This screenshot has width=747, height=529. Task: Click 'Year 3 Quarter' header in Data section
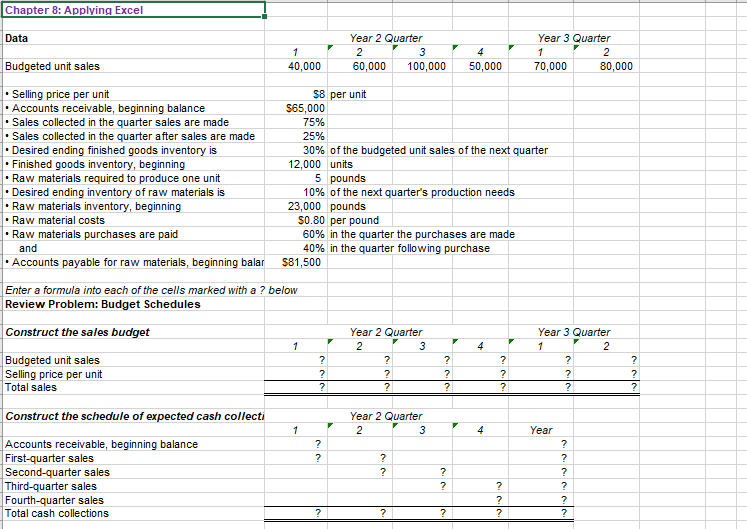click(574, 38)
